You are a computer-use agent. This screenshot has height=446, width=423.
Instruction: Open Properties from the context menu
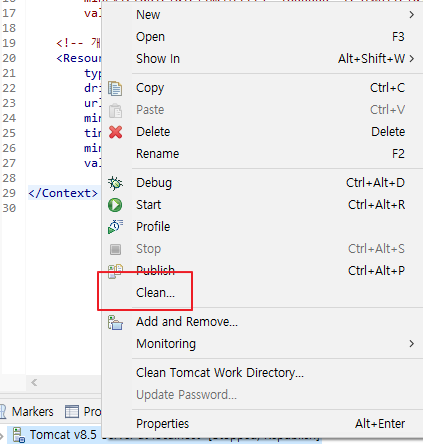(262, 424)
